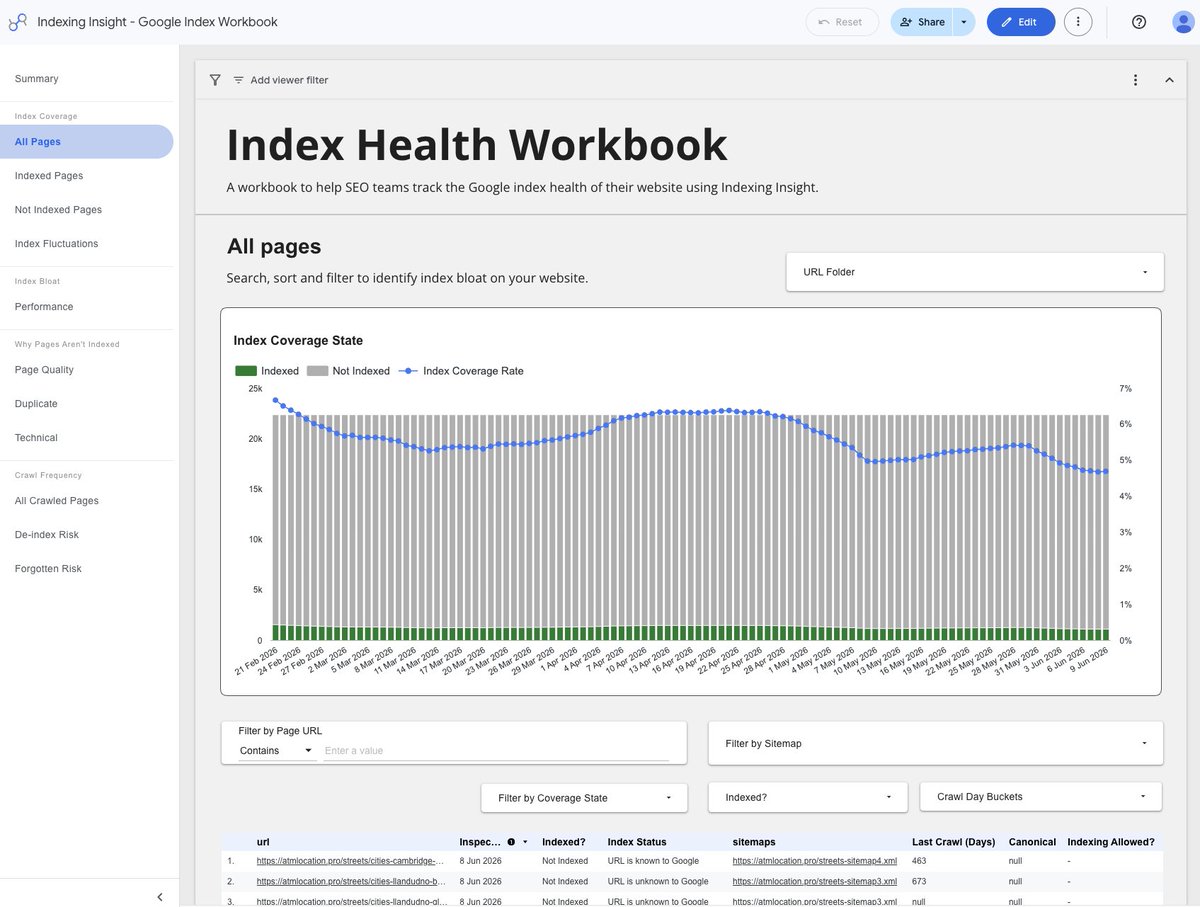Image resolution: width=1200 pixels, height=907 pixels.
Task: Open the De-index Risk page
Action: pyautogui.click(x=47, y=535)
